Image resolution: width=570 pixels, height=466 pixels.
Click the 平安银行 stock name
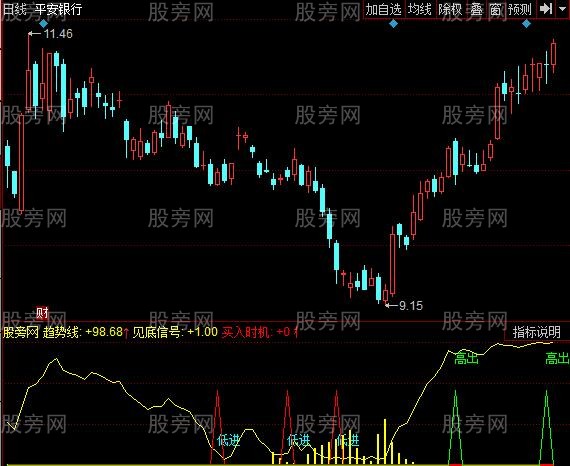[59, 9]
